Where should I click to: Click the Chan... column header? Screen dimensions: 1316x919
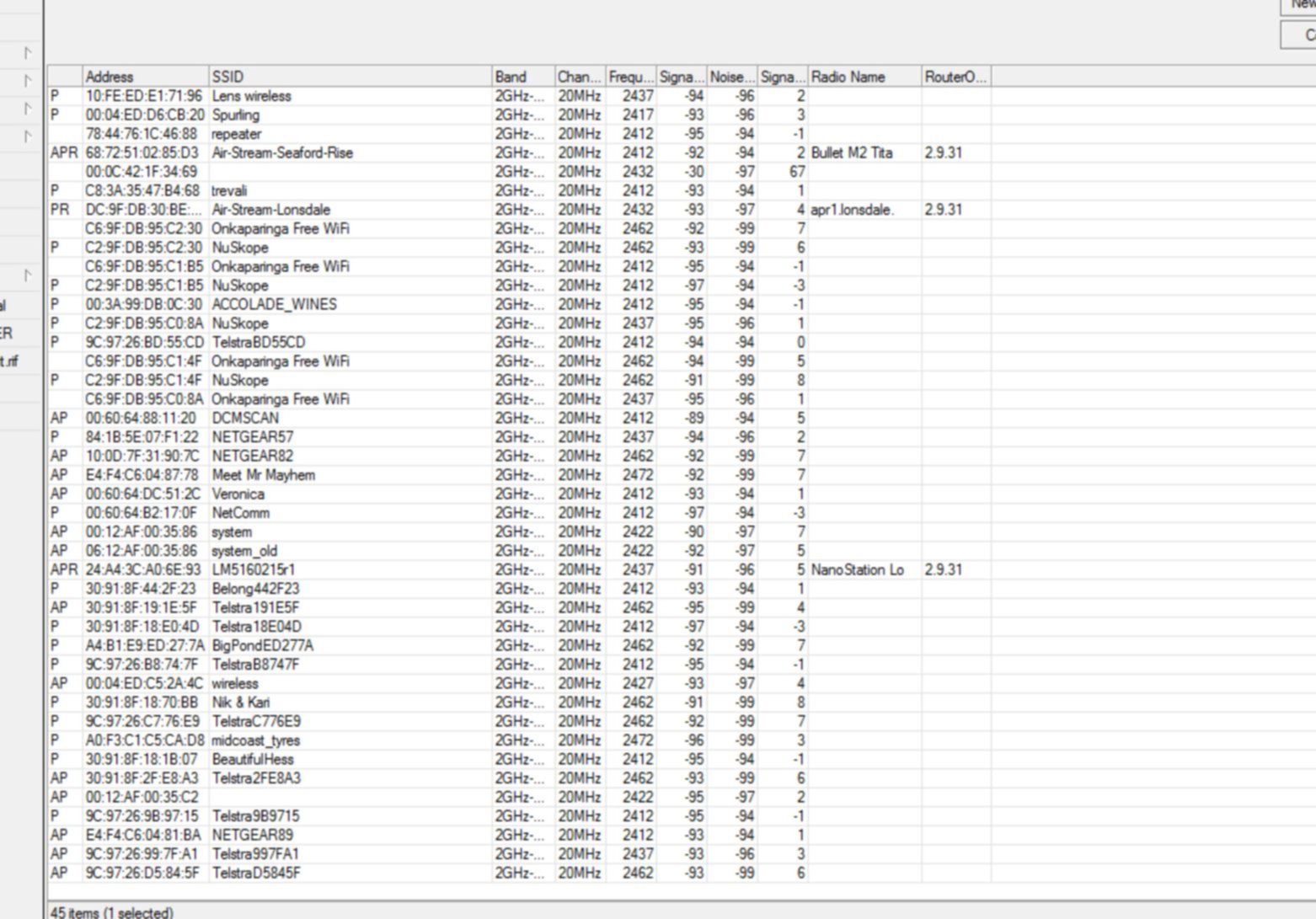pos(580,77)
